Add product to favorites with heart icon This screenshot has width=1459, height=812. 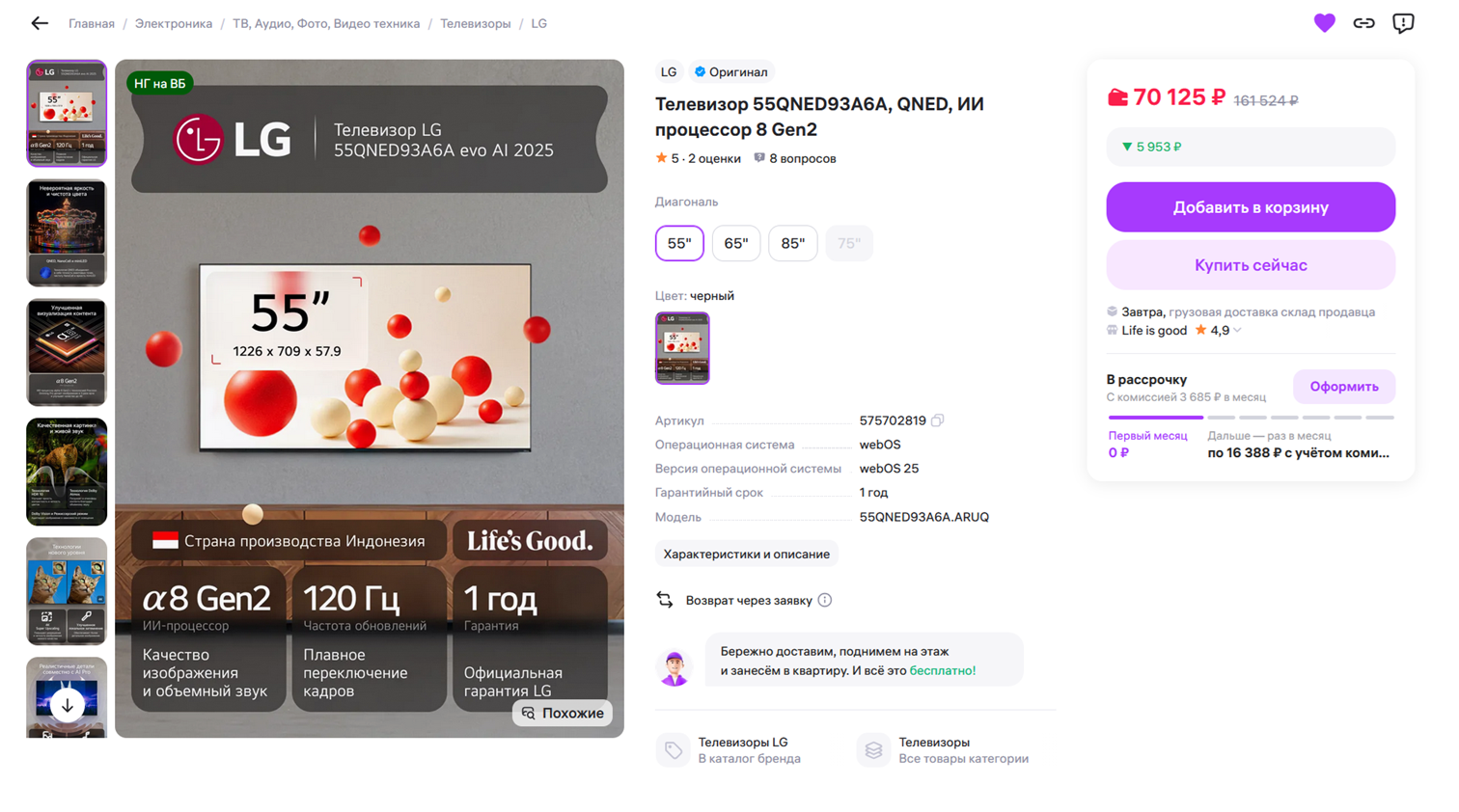[x=1324, y=23]
